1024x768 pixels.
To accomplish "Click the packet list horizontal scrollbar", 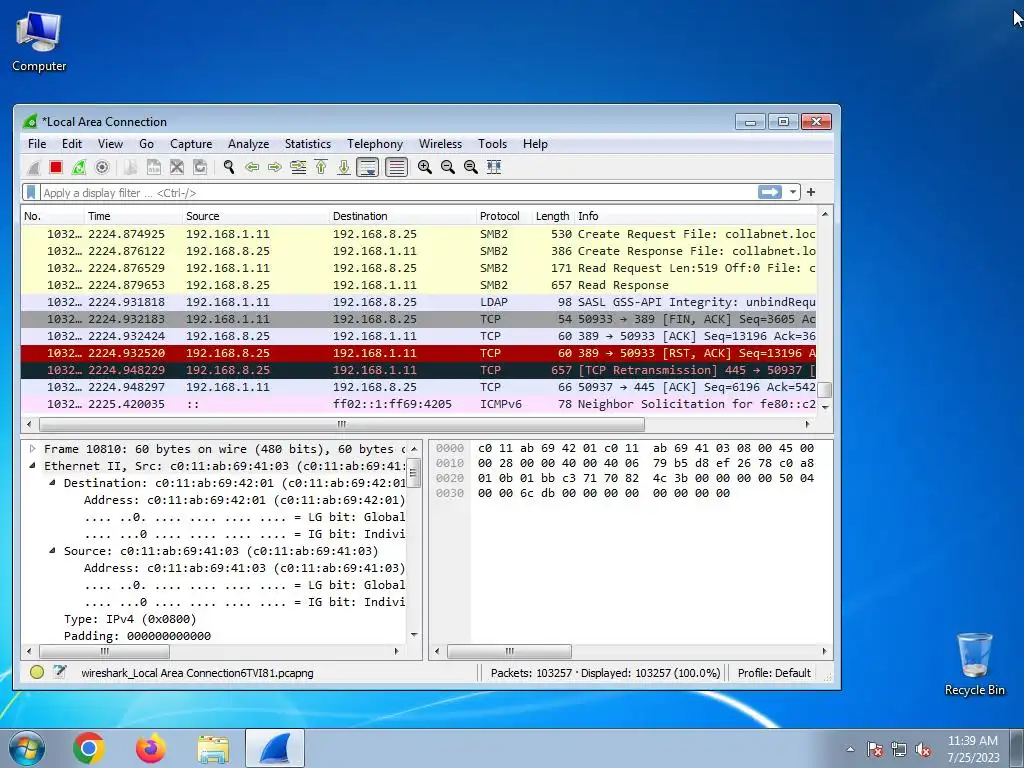I will [342, 424].
